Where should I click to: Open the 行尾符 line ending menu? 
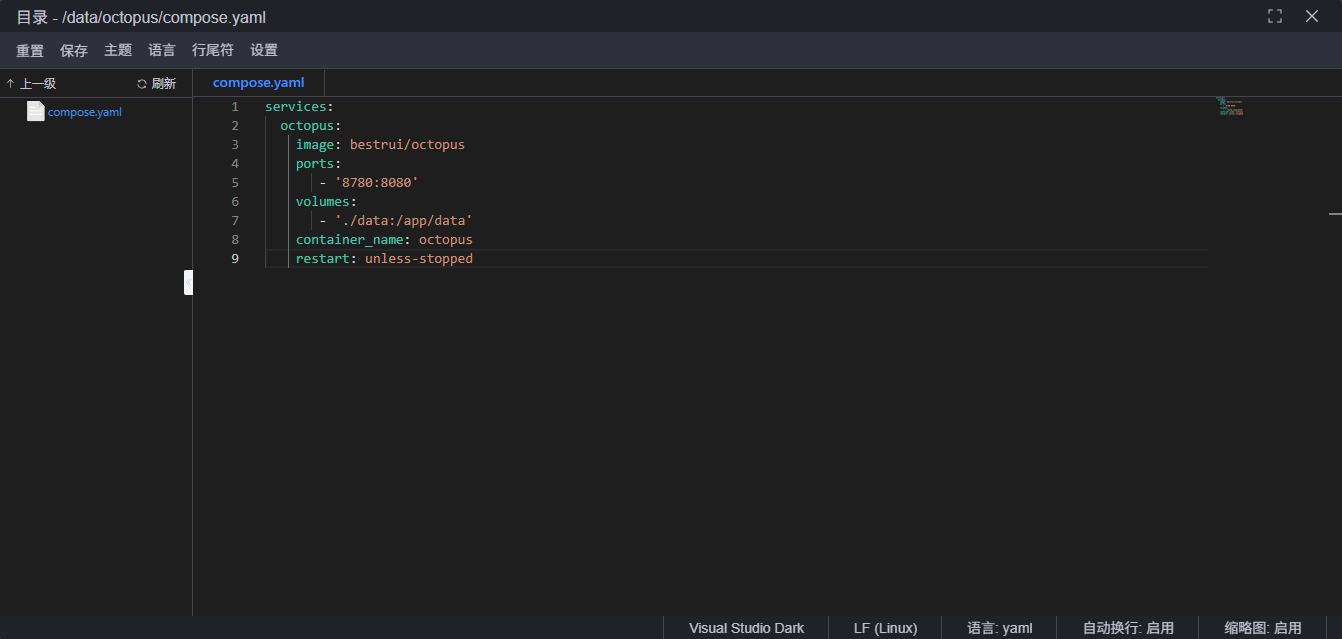[213, 50]
